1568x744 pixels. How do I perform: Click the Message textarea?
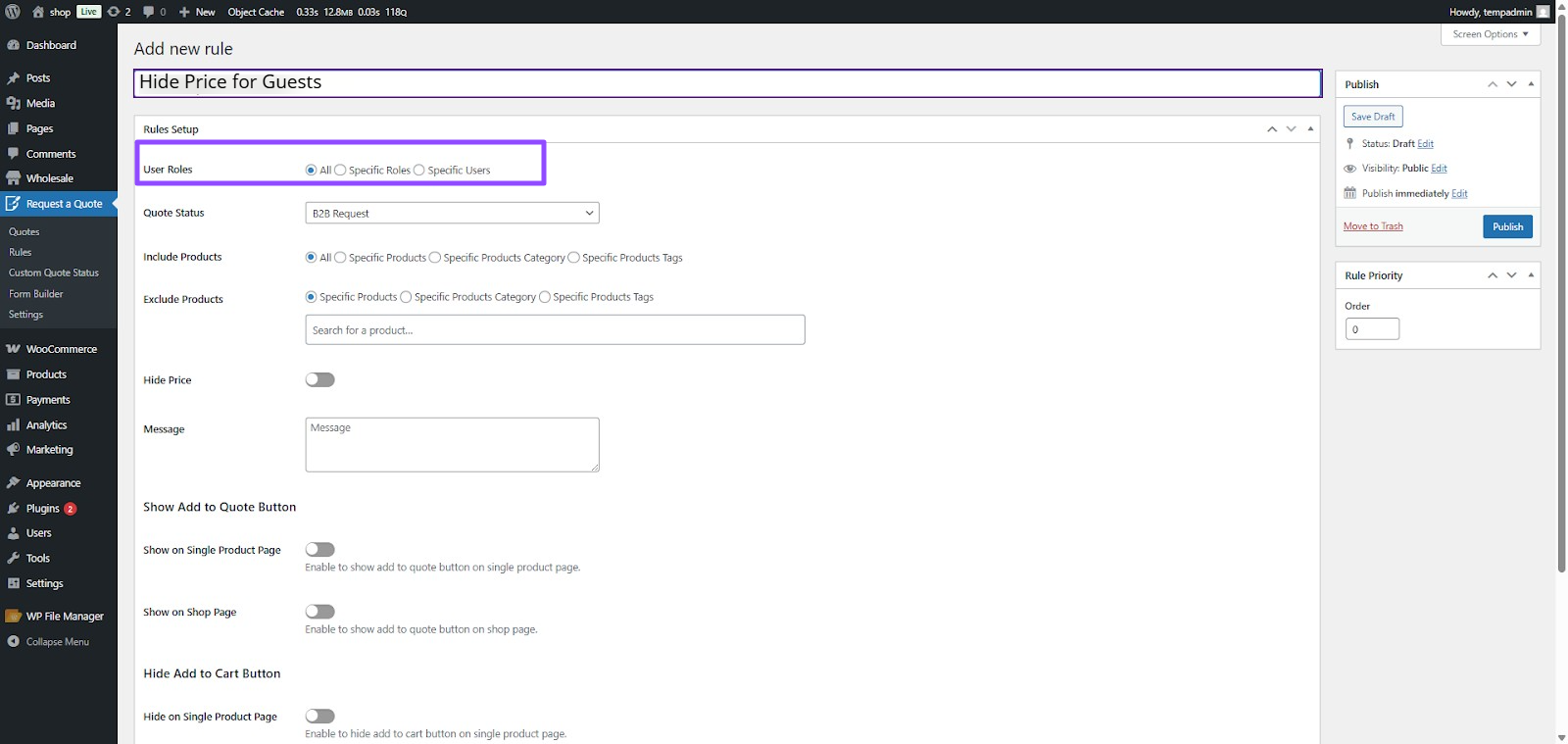452,445
